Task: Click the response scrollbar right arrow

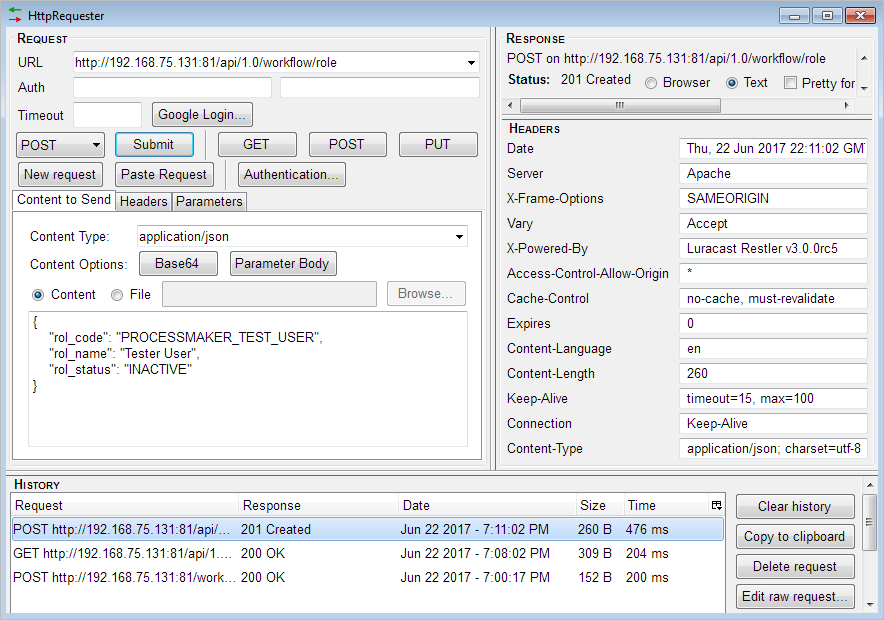Action: tap(861, 105)
